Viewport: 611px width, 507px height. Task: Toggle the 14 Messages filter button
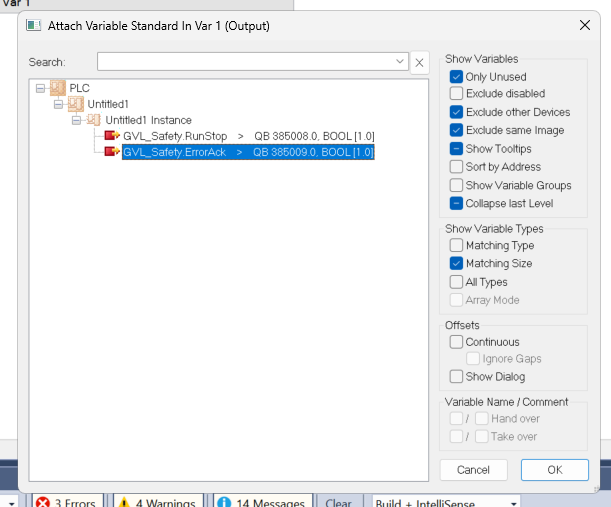click(x=263, y=502)
